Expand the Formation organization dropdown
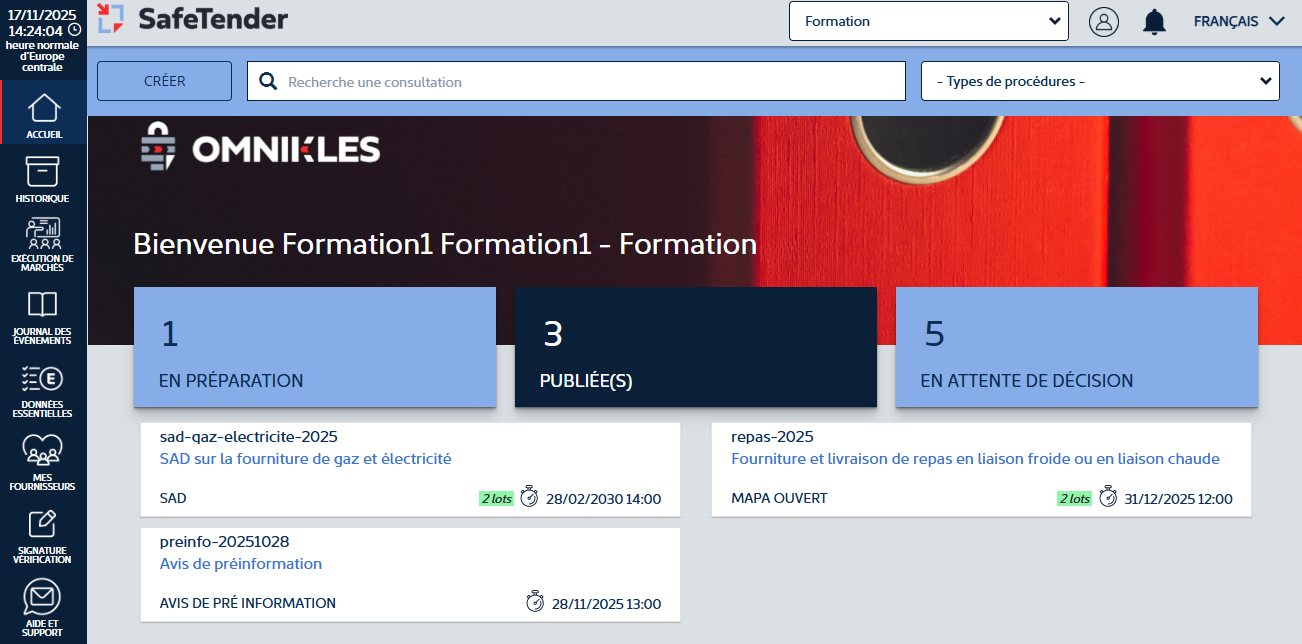Screen dimensions: 1302x644 coord(928,21)
